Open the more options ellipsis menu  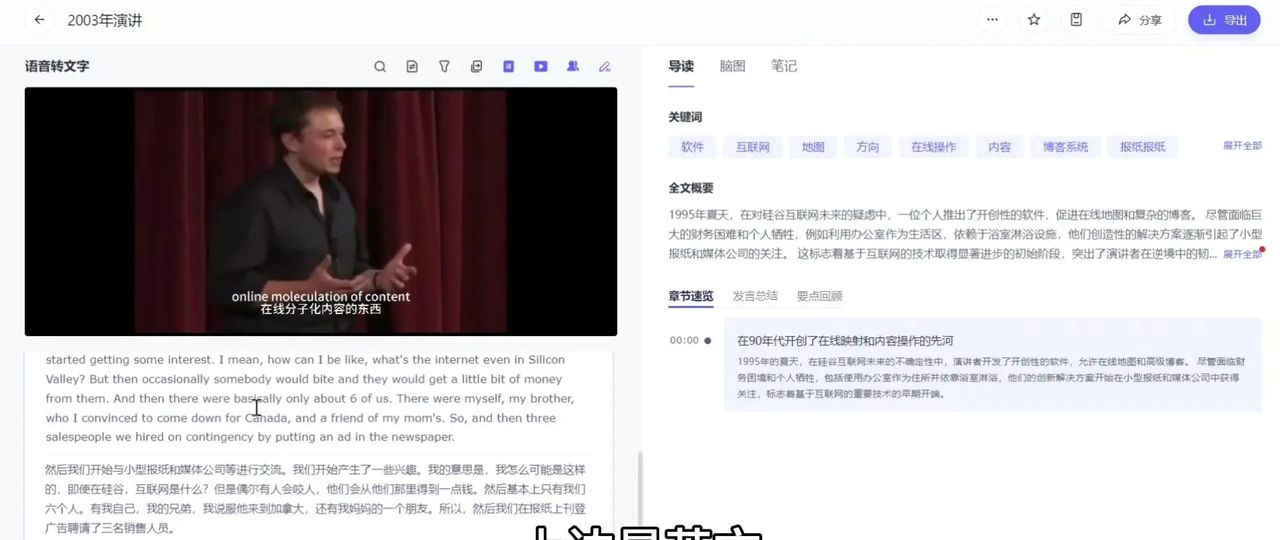[992, 20]
